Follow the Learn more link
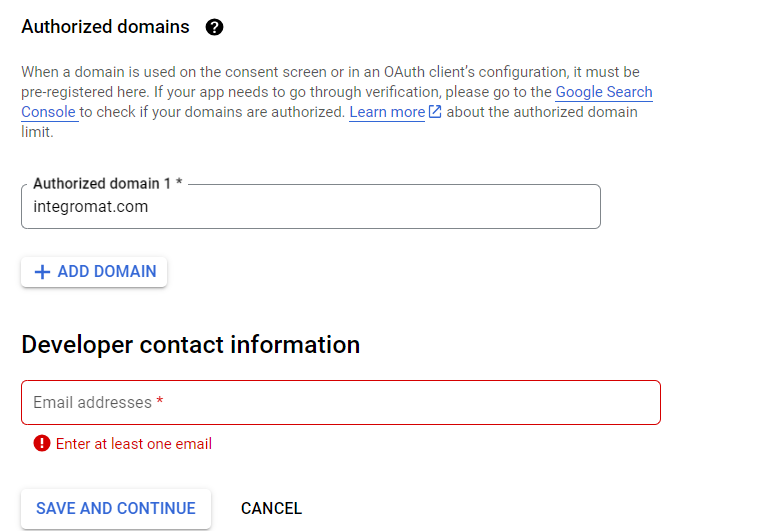Viewport: 773px width, 531px height. [387, 112]
